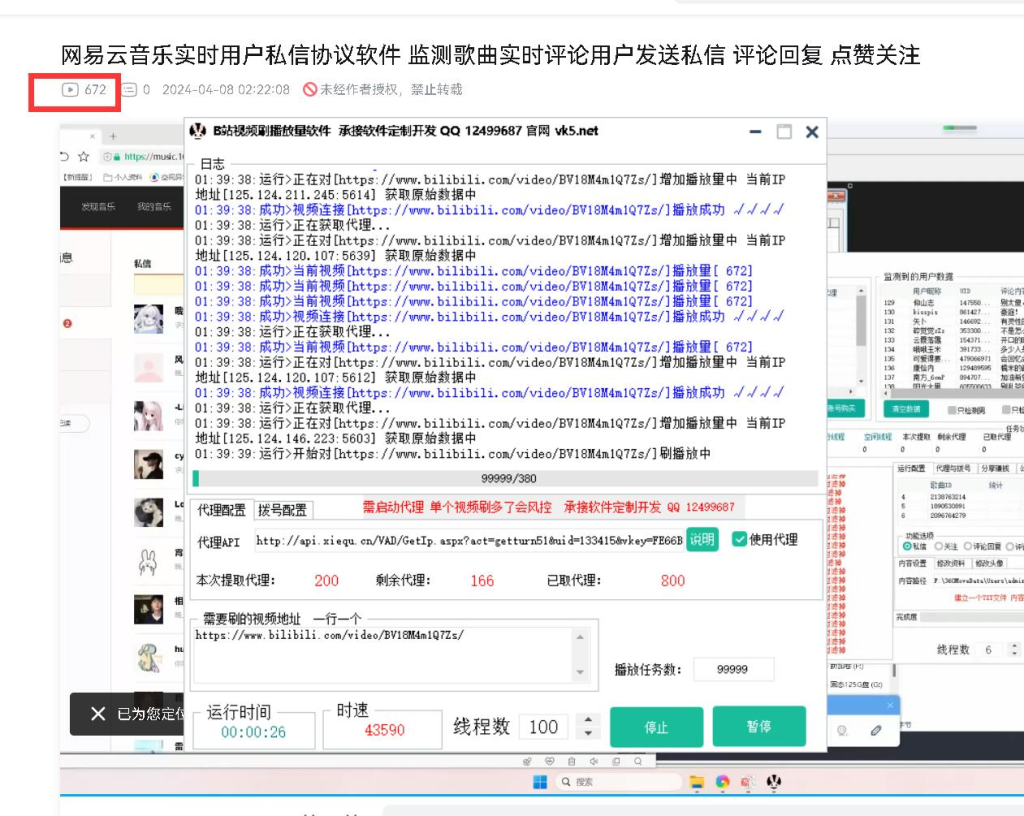This screenshot has width=1024, height=816.
Task: Focus the 代理API URL input field
Action: [469, 541]
